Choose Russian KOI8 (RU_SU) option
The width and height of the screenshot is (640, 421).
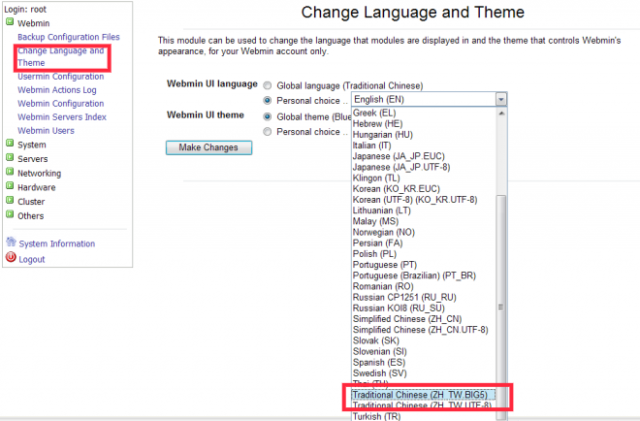[x=424, y=308]
